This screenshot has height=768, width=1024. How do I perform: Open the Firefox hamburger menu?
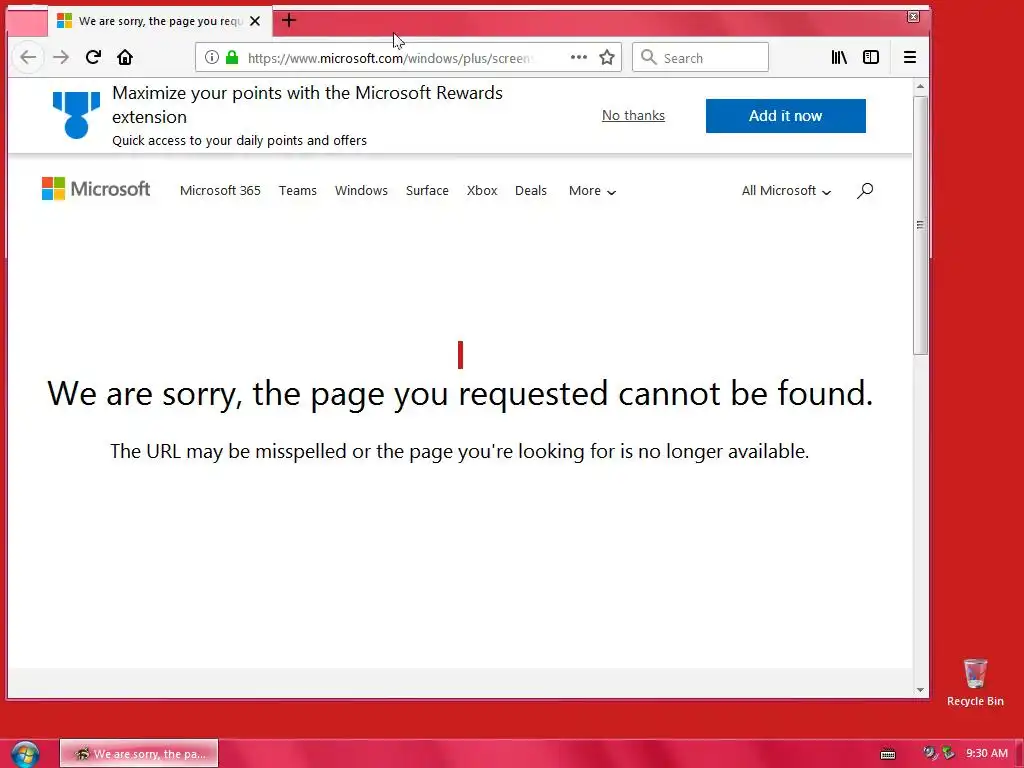[910, 57]
